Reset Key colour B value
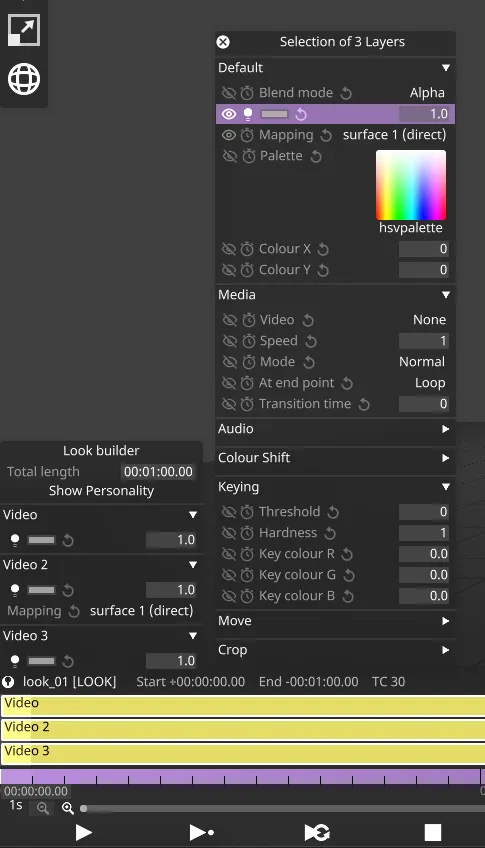The width and height of the screenshot is (485, 848). tap(348, 597)
